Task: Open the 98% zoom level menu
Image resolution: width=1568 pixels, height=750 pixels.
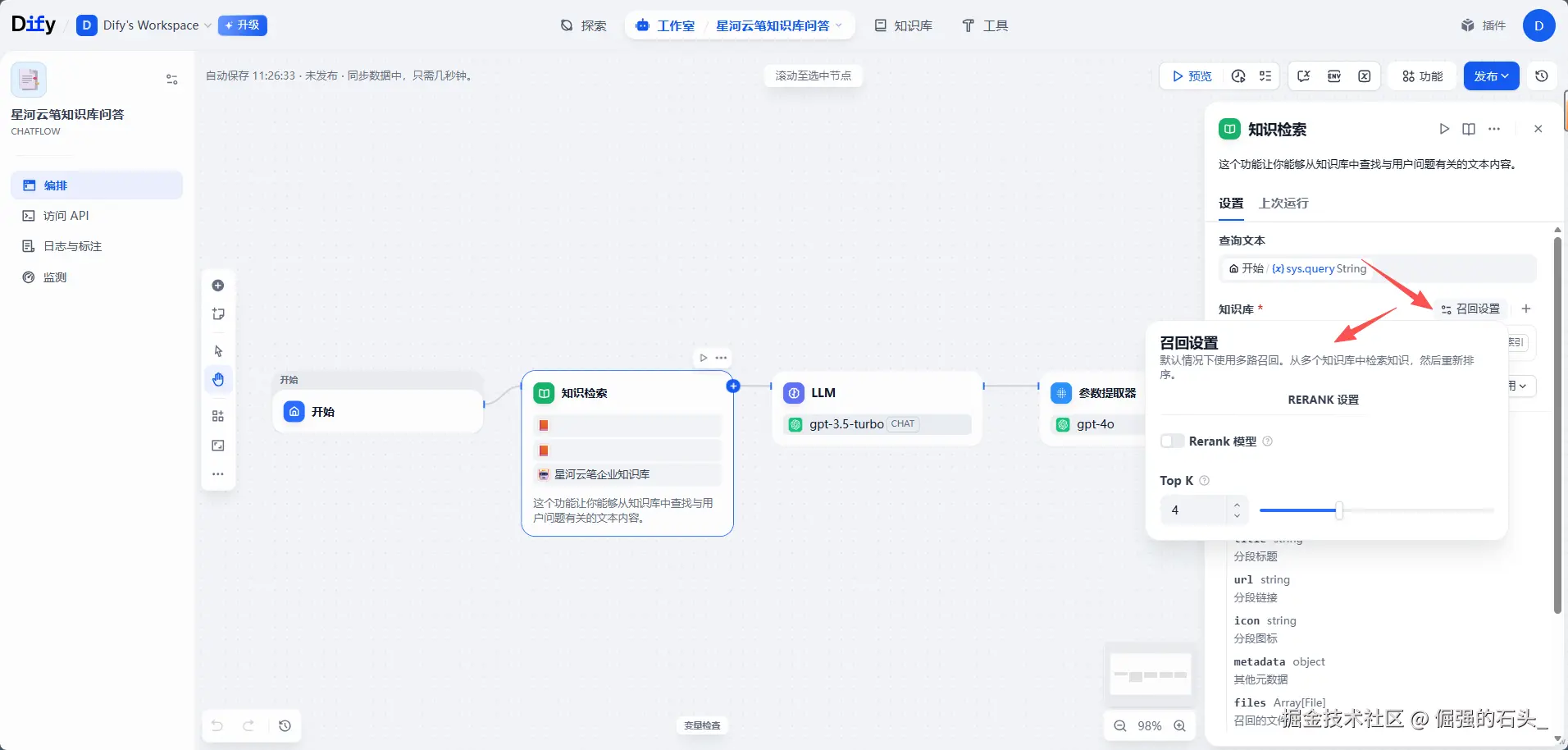Action: point(1150,725)
